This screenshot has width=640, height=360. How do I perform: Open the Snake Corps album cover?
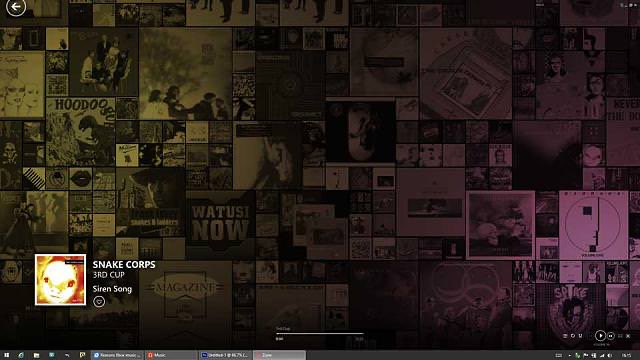pyautogui.click(x=60, y=280)
